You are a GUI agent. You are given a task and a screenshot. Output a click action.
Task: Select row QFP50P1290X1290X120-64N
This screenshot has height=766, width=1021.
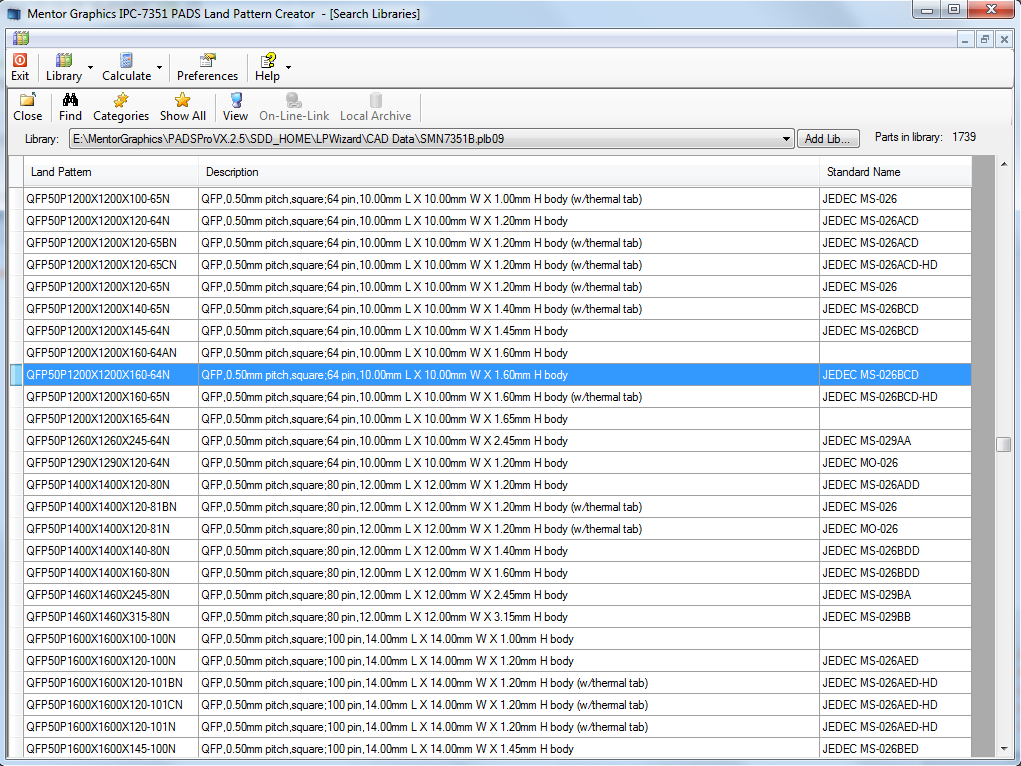[x=497, y=462]
